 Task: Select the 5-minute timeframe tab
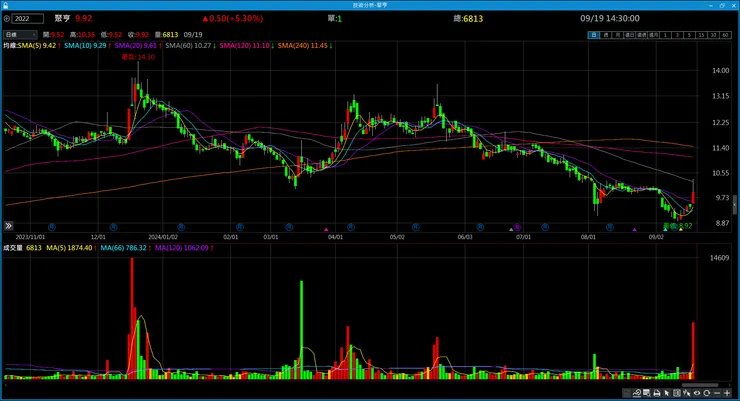pyautogui.click(x=690, y=35)
